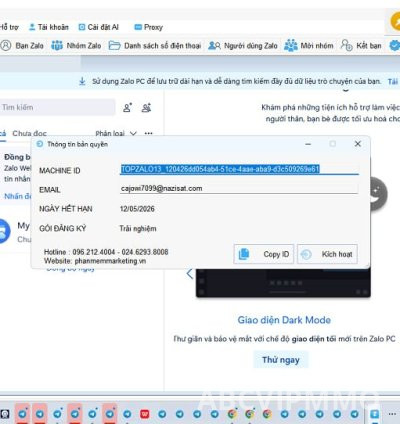The width and height of the screenshot is (400, 424).
Task: Open the Cài đặt AI menu
Action: pyautogui.click(x=98, y=27)
